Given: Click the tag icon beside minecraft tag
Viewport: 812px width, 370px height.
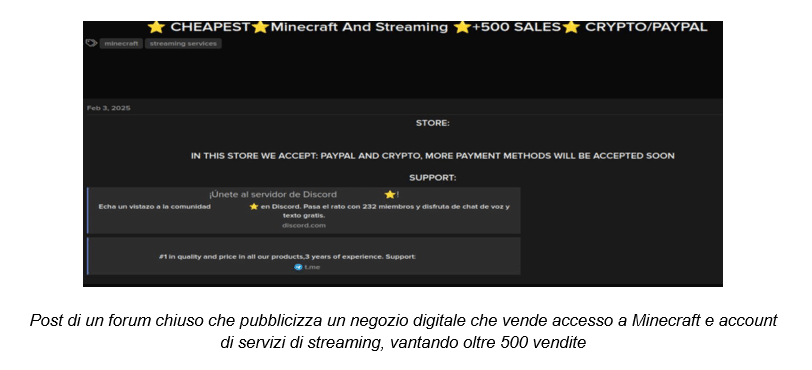Looking at the screenshot, I should pyautogui.click(x=91, y=43).
